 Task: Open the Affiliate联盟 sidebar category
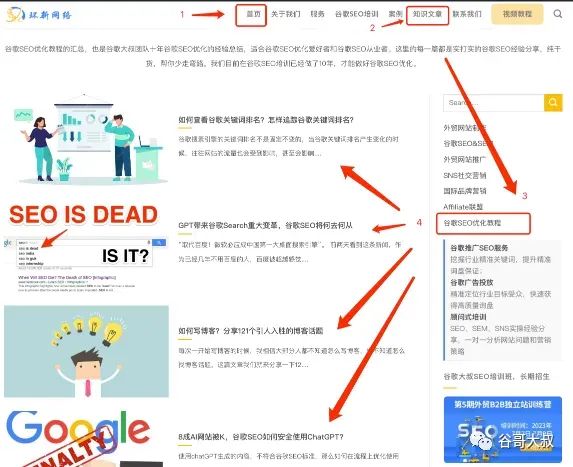[x=463, y=207]
